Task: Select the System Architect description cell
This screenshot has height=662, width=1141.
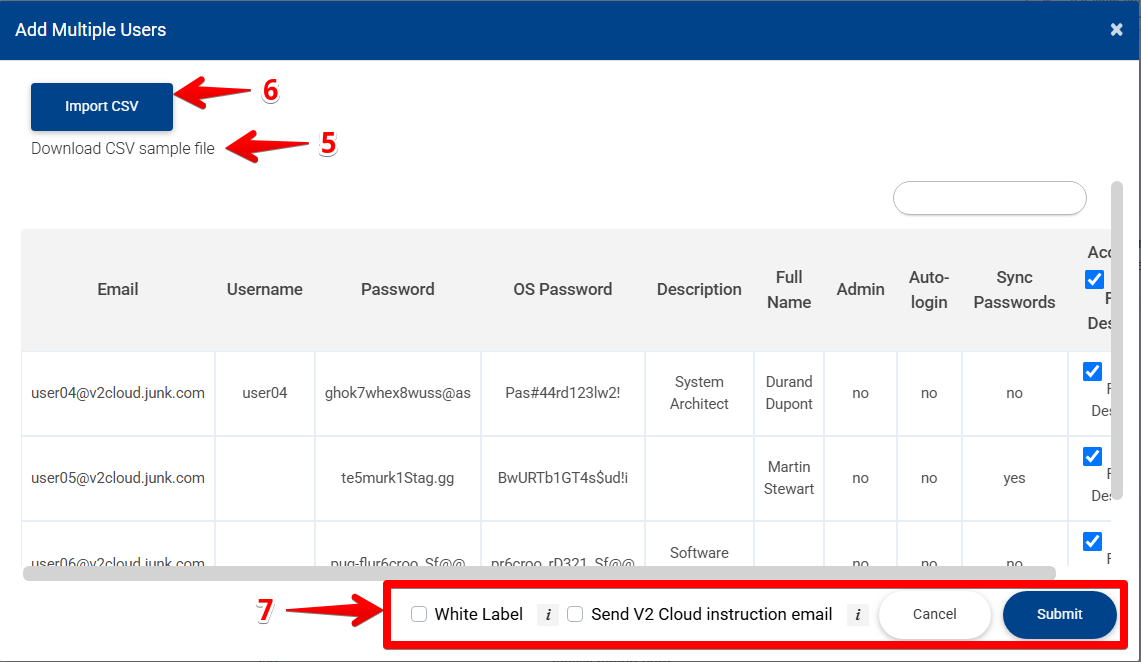Action: coord(699,393)
